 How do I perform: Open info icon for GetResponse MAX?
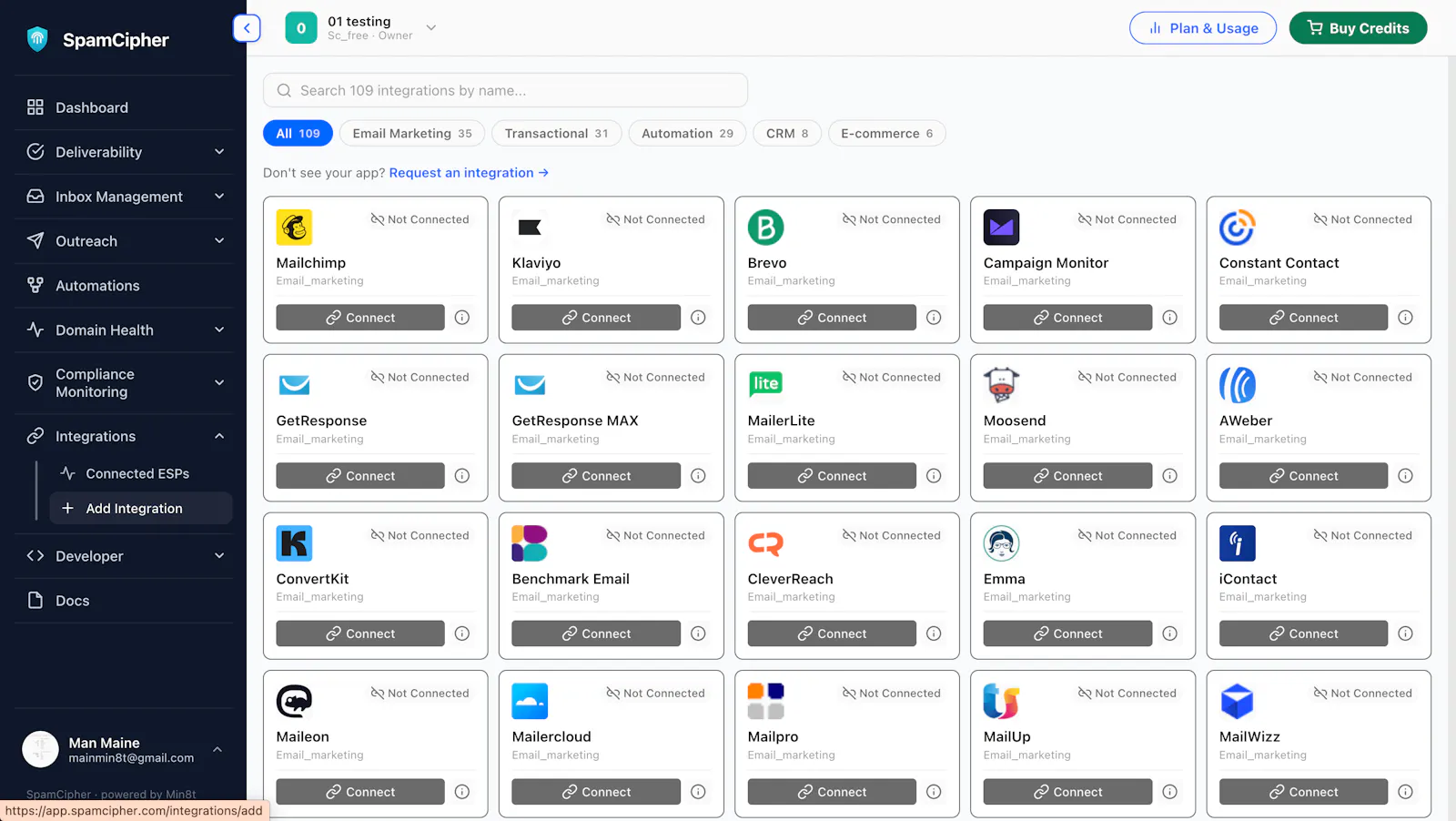point(698,476)
